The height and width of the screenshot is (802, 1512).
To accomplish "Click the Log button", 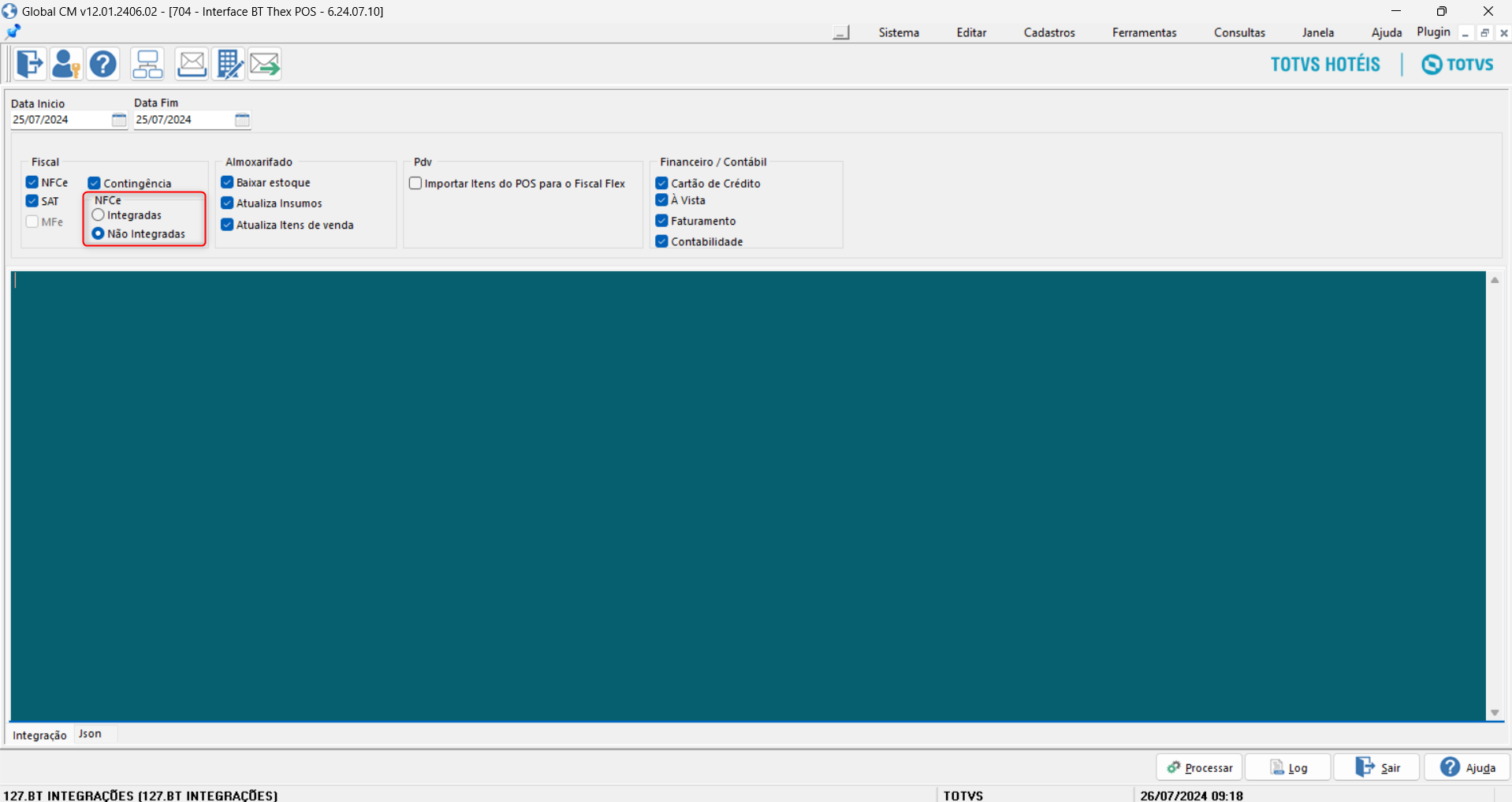I will click(1288, 767).
